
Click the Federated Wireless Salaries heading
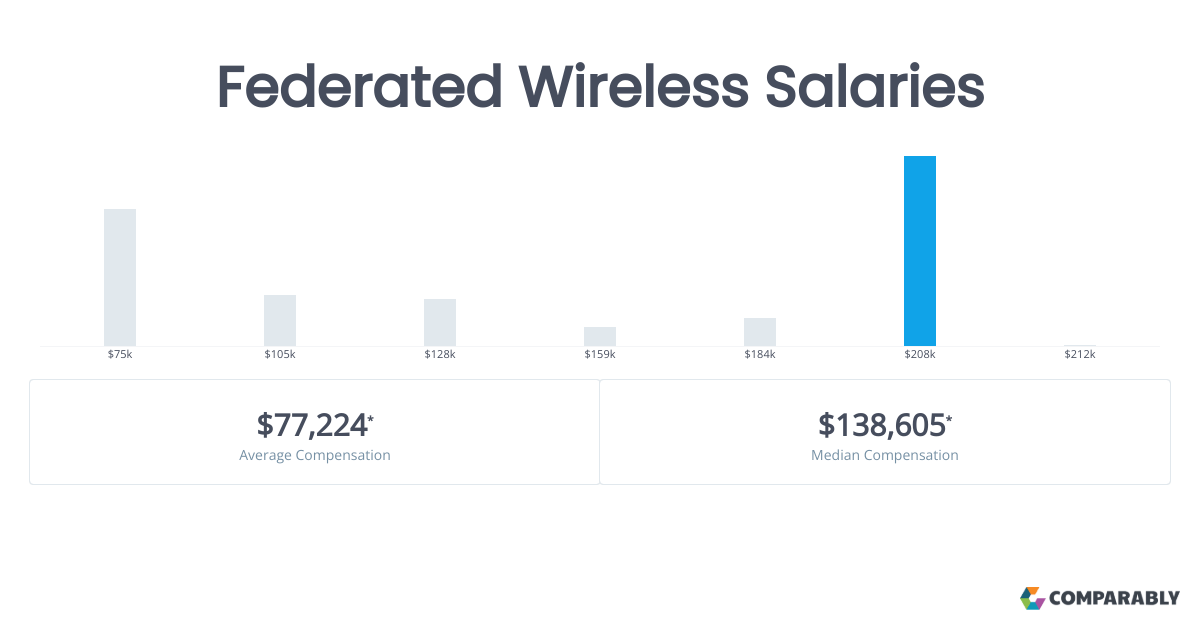click(600, 87)
